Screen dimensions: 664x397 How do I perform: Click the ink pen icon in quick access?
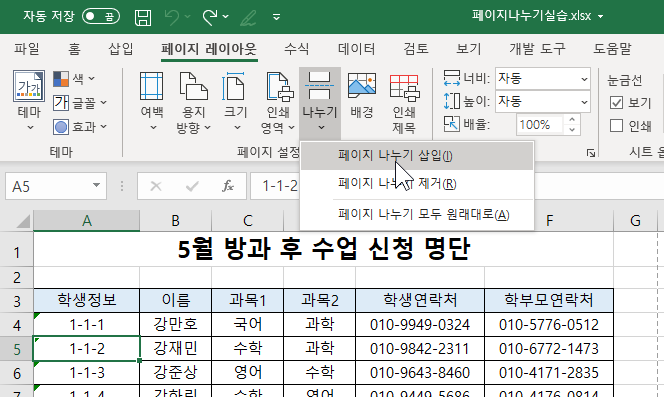click(x=249, y=17)
